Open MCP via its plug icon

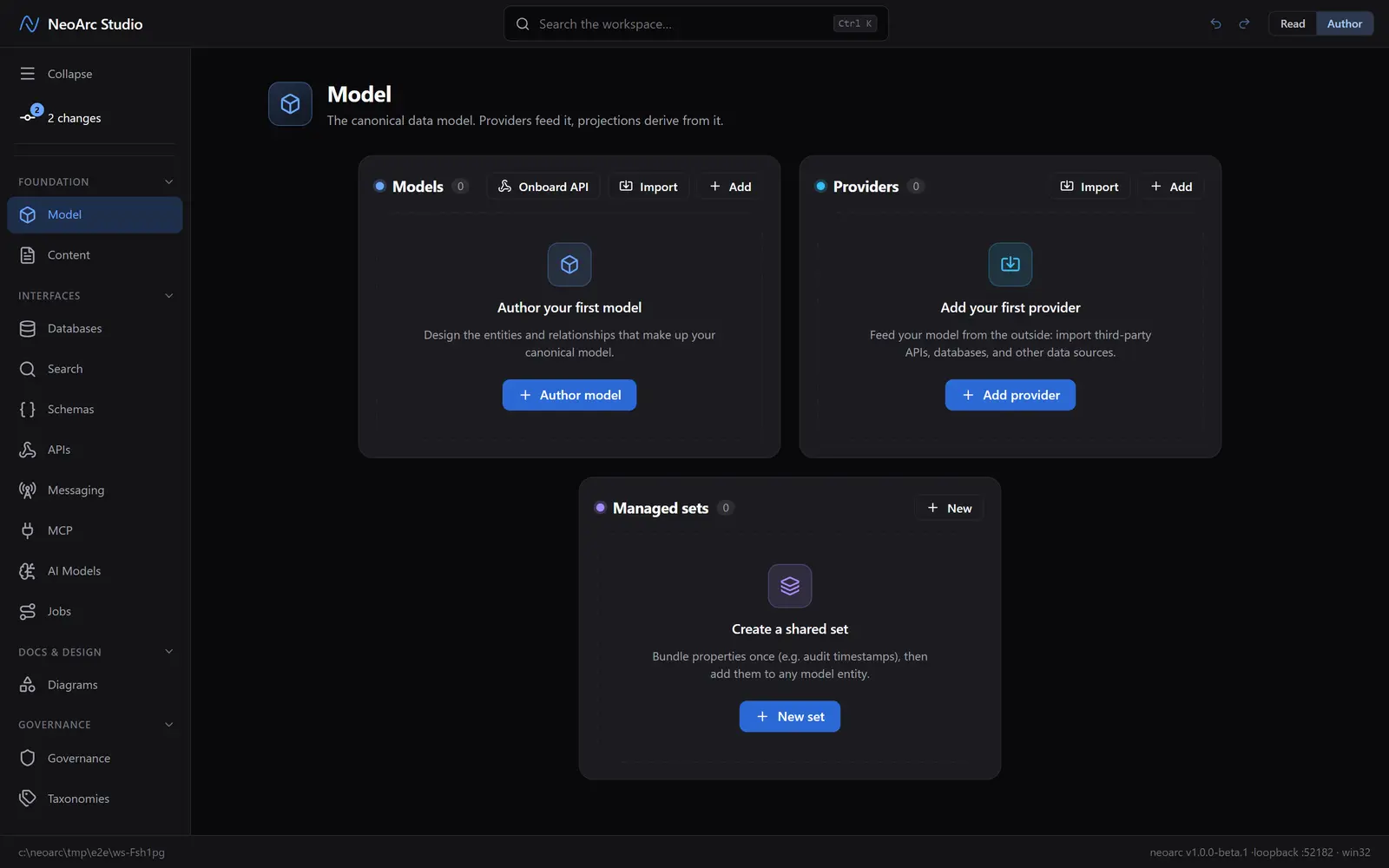[28, 530]
